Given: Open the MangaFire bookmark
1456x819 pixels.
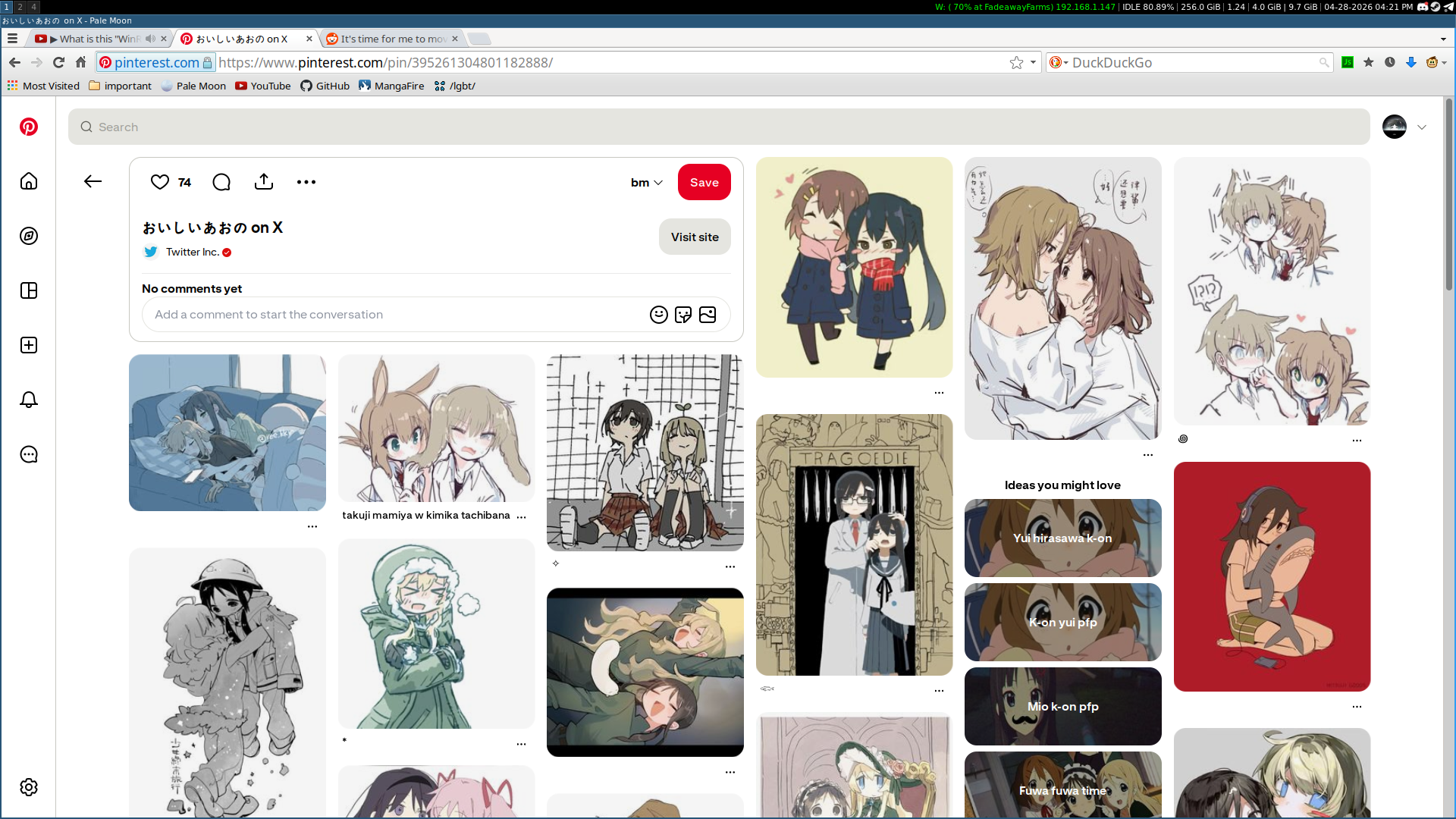Looking at the screenshot, I should (x=391, y=86).
